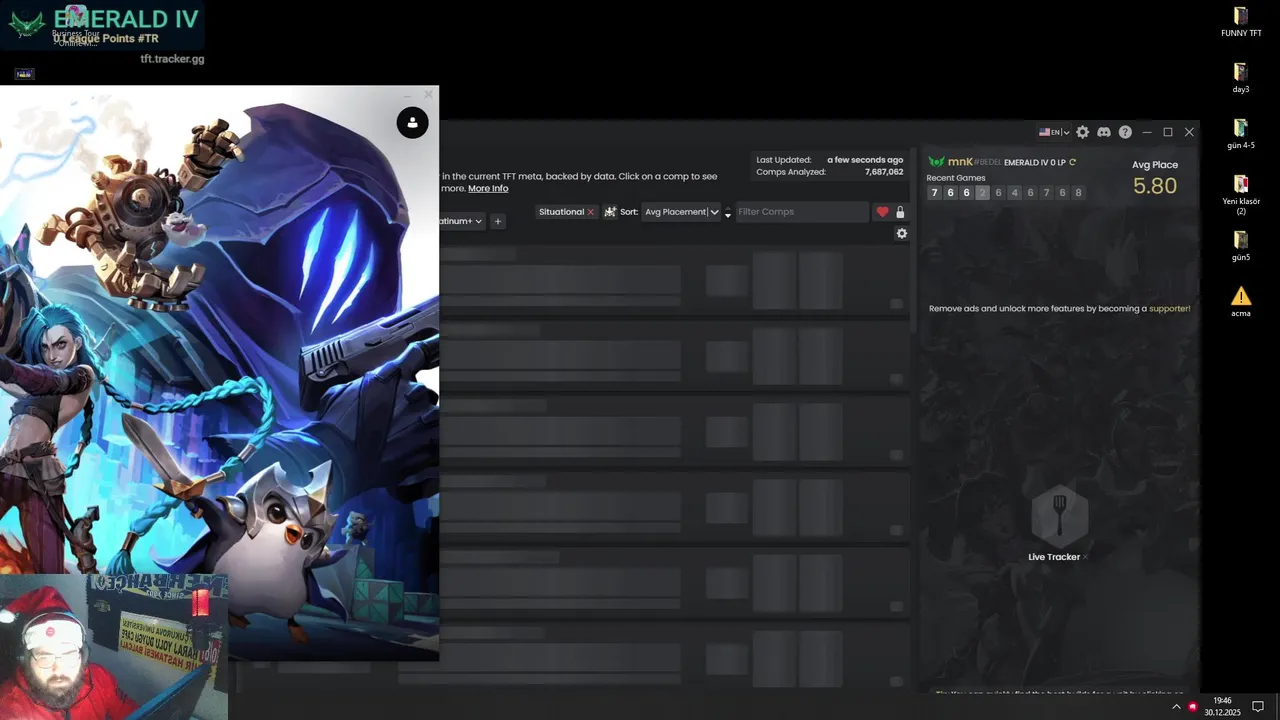Toggle the padlock icon beside favorites
This screenshot has width=1280, height=720.
tap(900, 212)
